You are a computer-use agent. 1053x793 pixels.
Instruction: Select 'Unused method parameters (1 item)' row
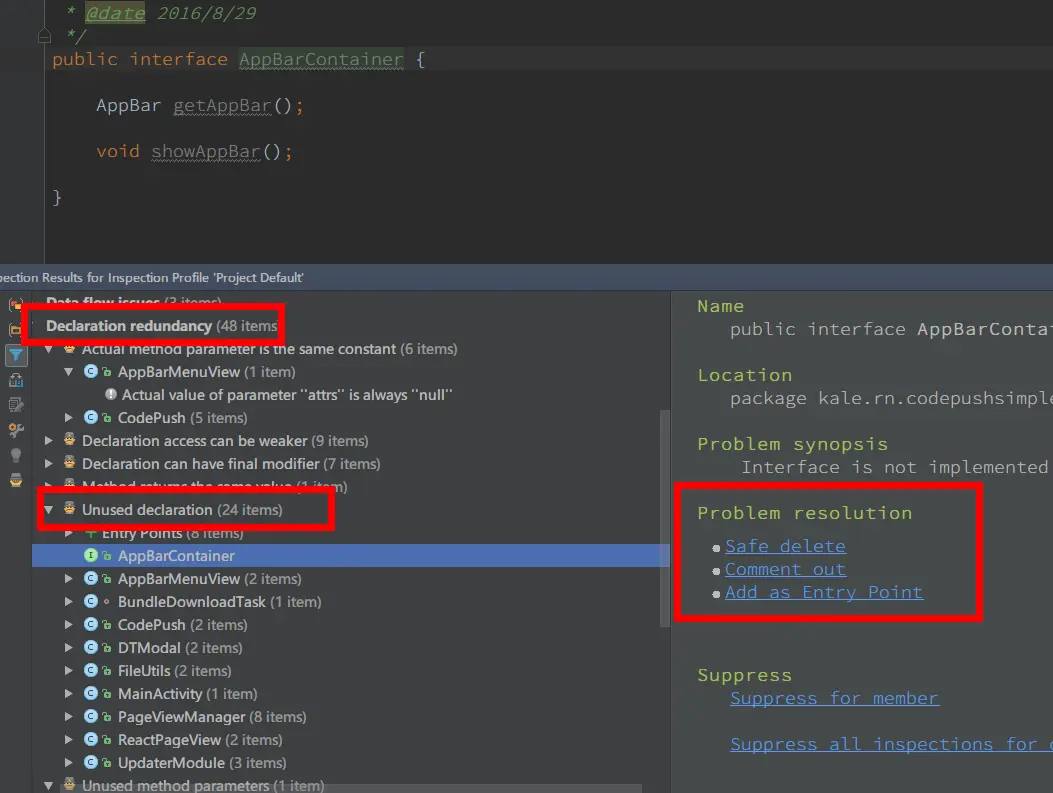203,784
